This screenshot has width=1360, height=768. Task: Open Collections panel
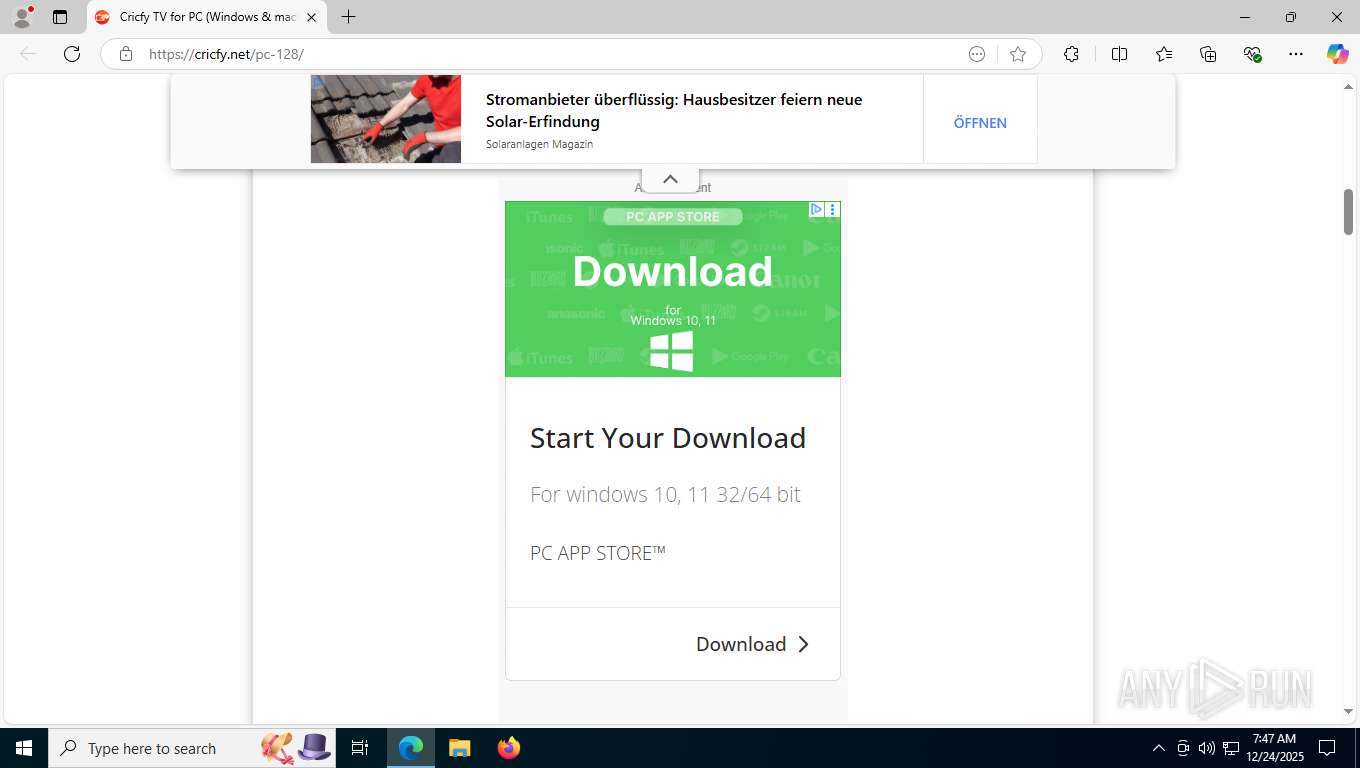[1208, 54]
